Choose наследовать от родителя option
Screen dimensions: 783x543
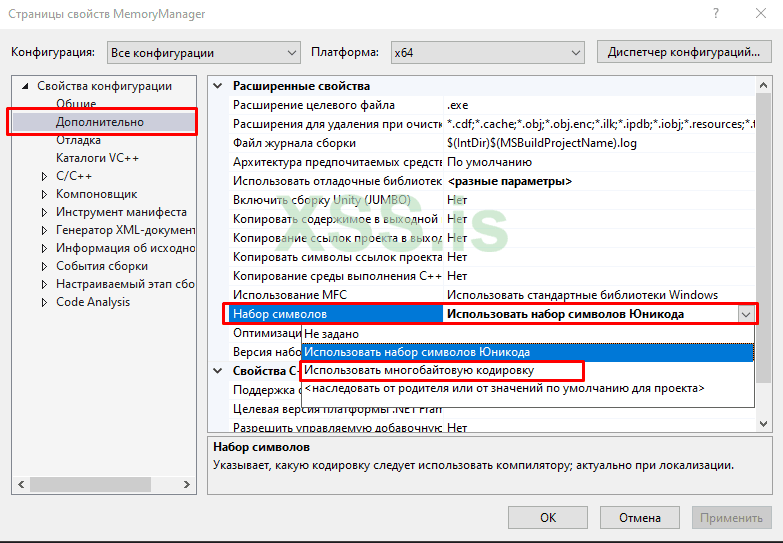click(x=528, y=388)
